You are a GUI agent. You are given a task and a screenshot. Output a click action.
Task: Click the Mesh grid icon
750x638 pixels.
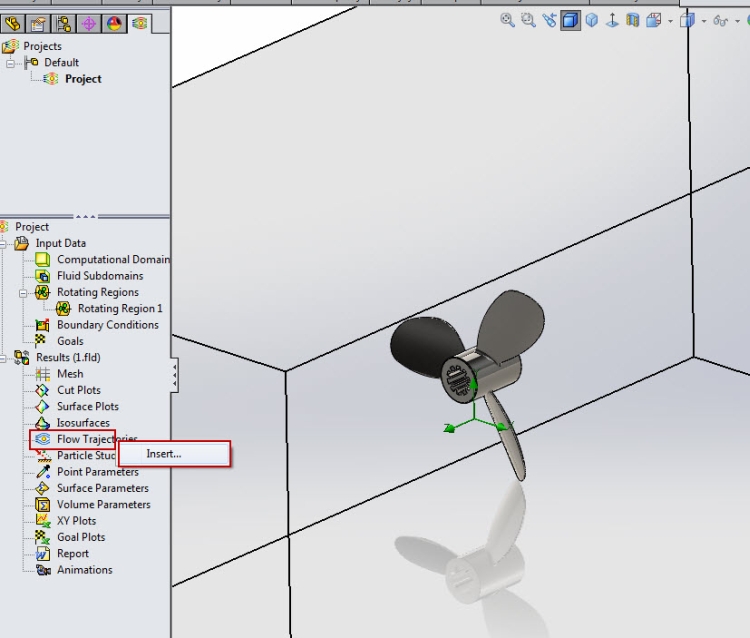[x=42, y=374]
